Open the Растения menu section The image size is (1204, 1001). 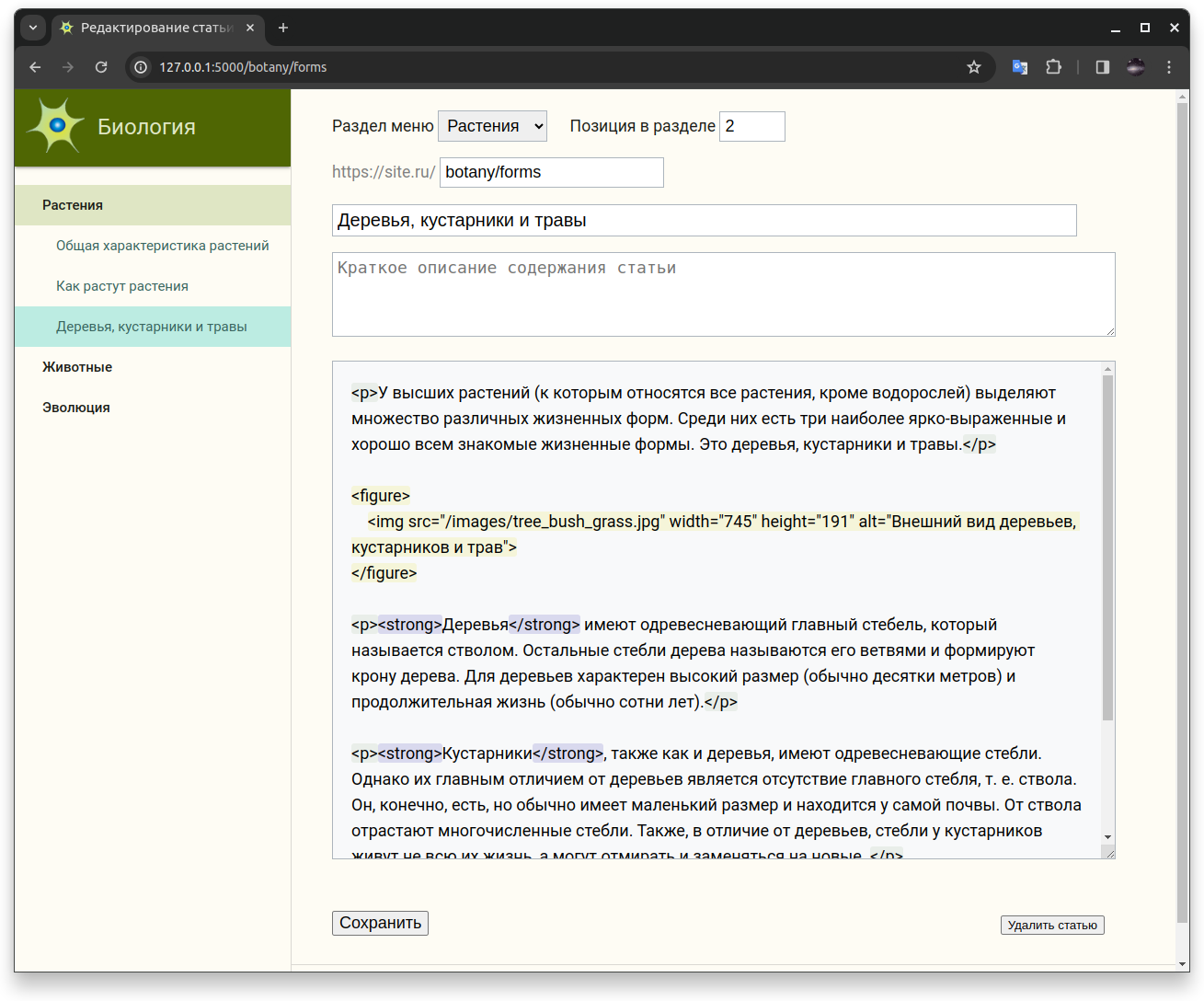click(x=153, y=205)
